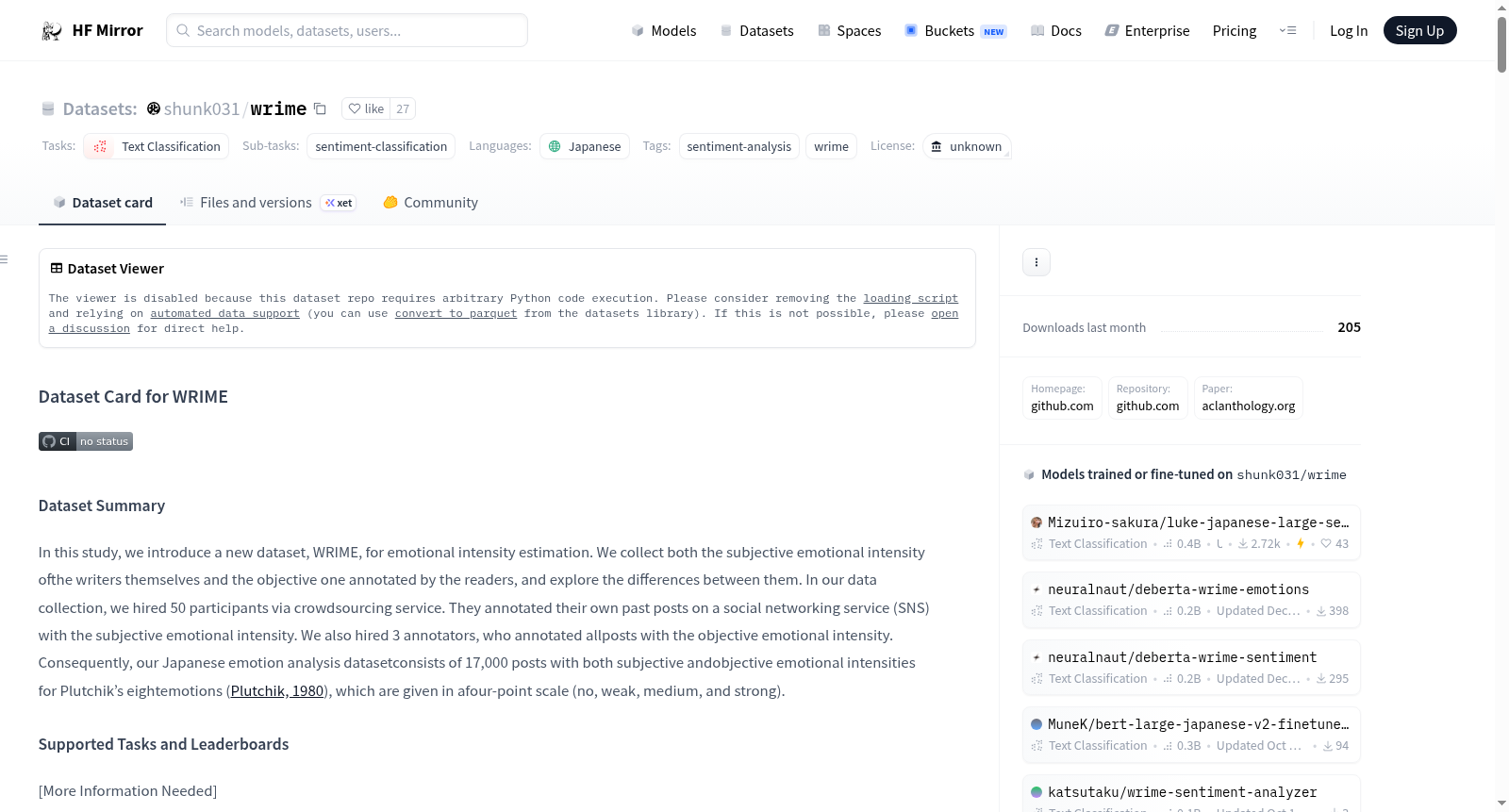Open the three-dot dataset options menu
Viewport: 1509px width, 812px height.
[1036, 262]
